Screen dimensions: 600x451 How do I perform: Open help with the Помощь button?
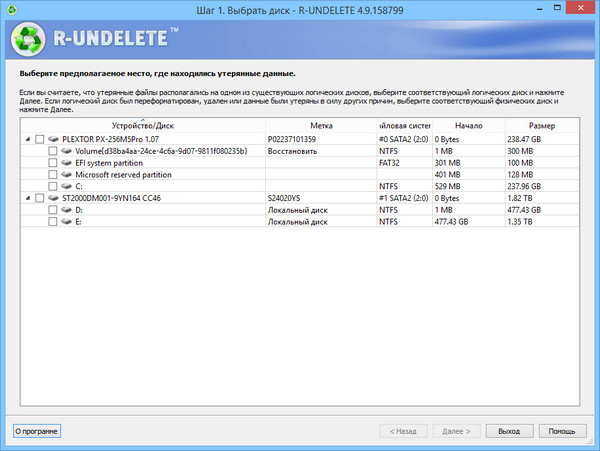click(562, 431)
